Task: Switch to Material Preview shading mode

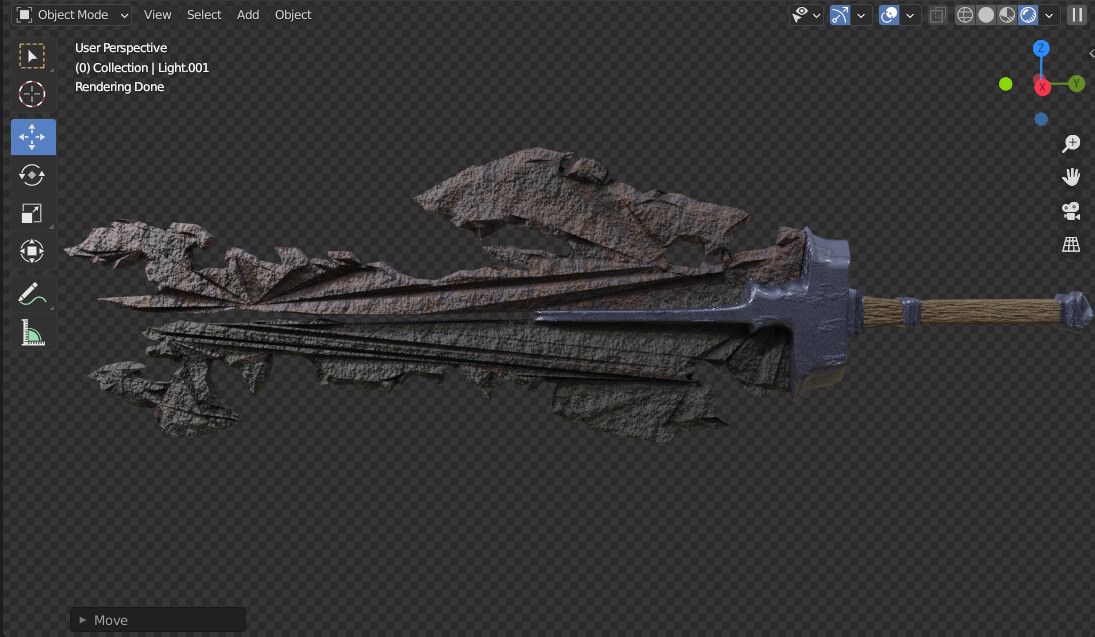Action: [x=1006, y=14]
